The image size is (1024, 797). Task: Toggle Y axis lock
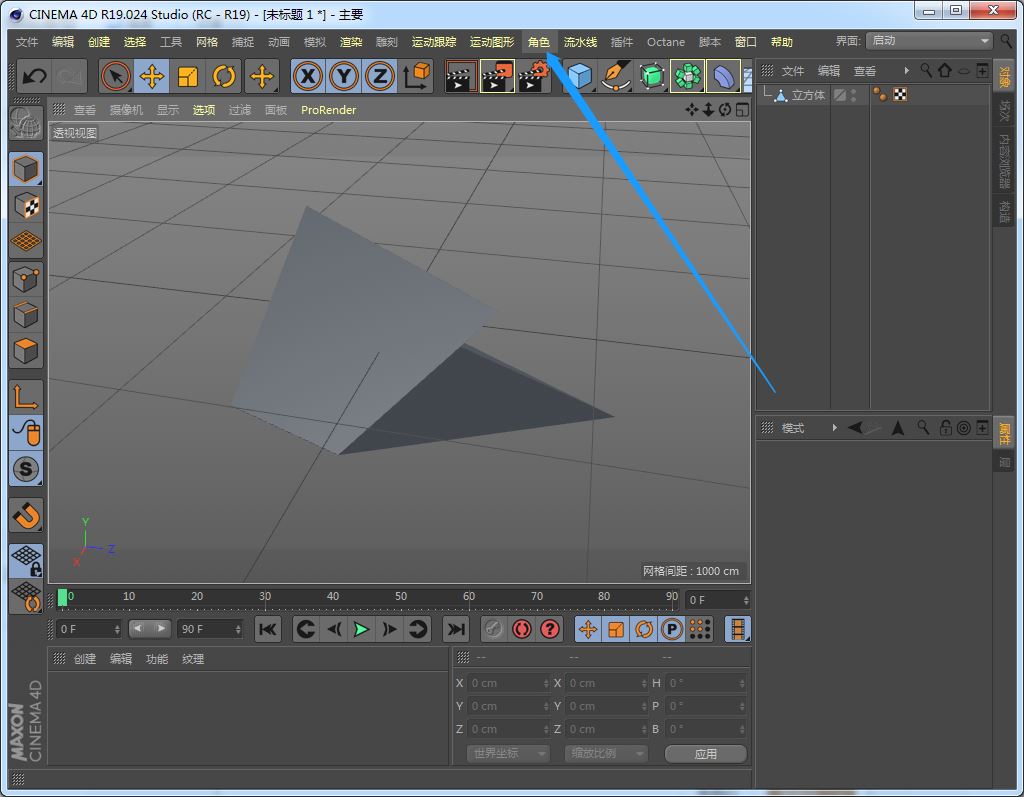[x=344, y=76]
